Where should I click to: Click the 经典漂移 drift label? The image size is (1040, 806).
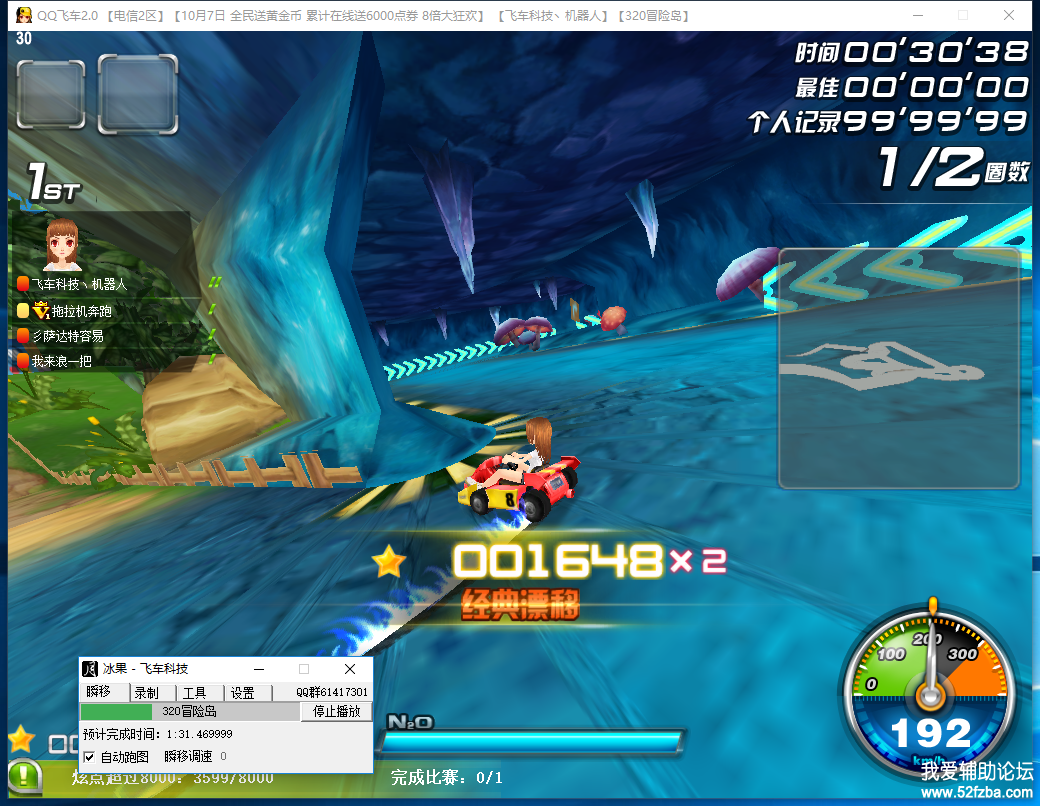point(521,604)
